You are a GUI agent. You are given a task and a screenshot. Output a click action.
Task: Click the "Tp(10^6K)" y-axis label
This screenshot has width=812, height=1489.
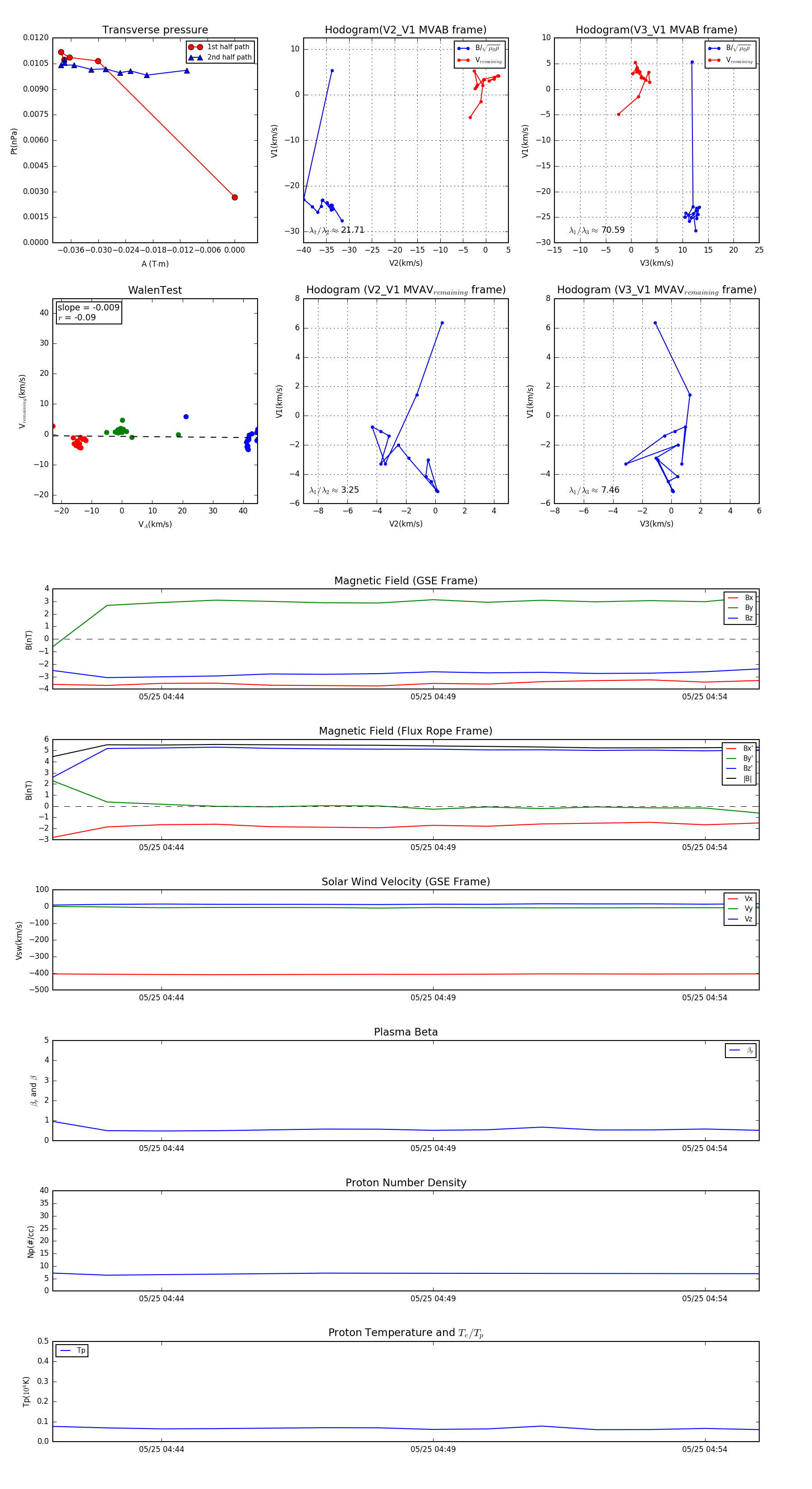coord(26,1392)
